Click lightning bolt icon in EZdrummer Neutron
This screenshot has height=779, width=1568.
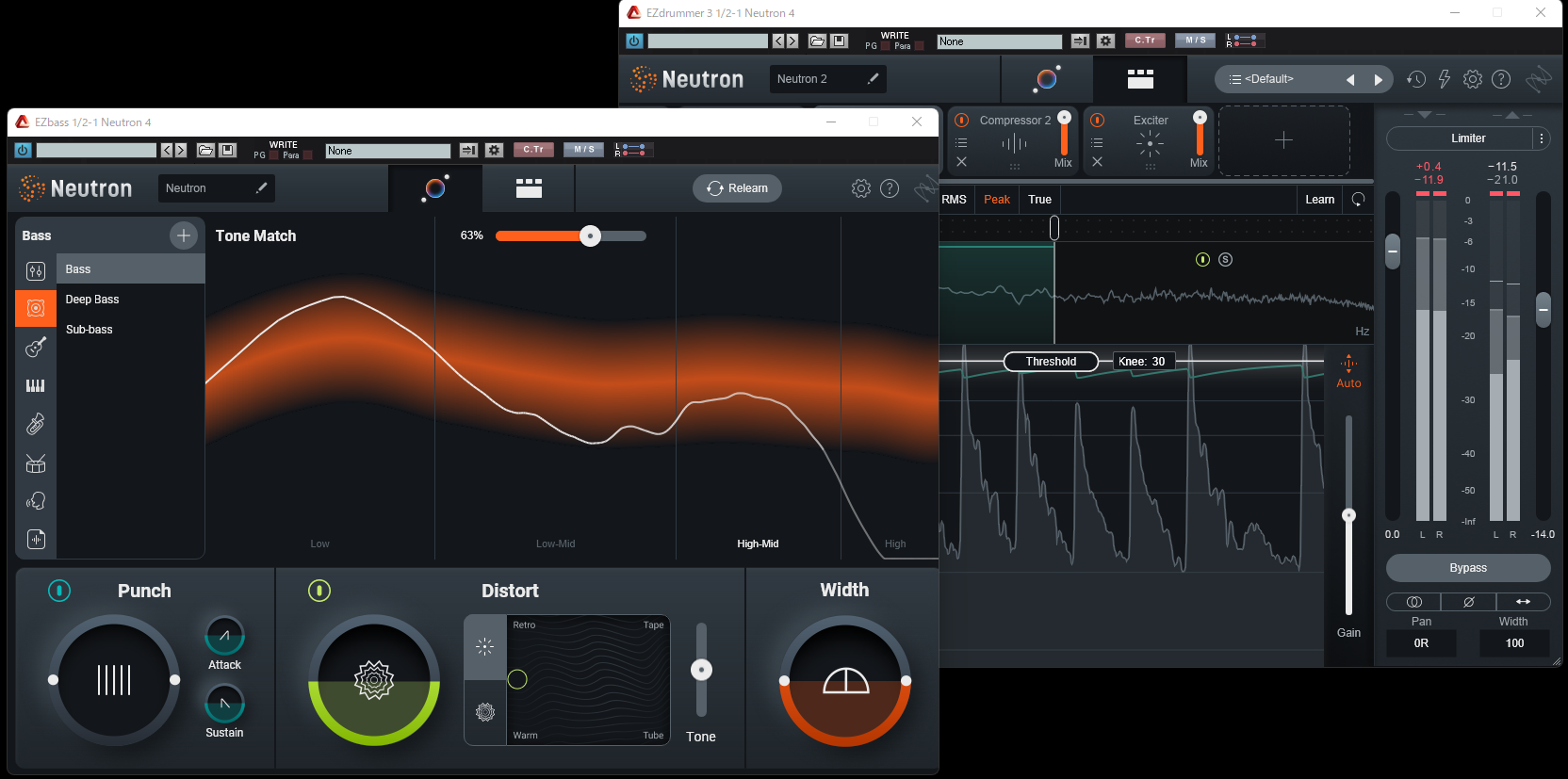(1444, 79)
